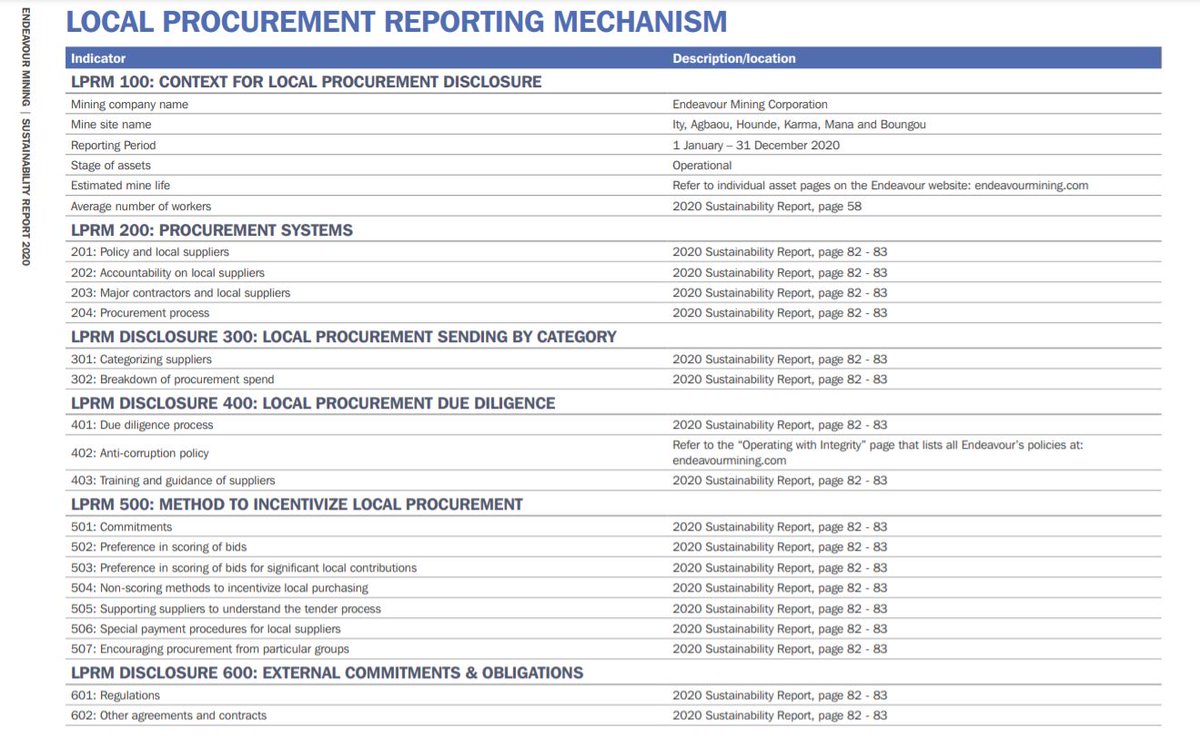Click the 'LPRM DISCLOSURE 400' section heading

point(313,403)
